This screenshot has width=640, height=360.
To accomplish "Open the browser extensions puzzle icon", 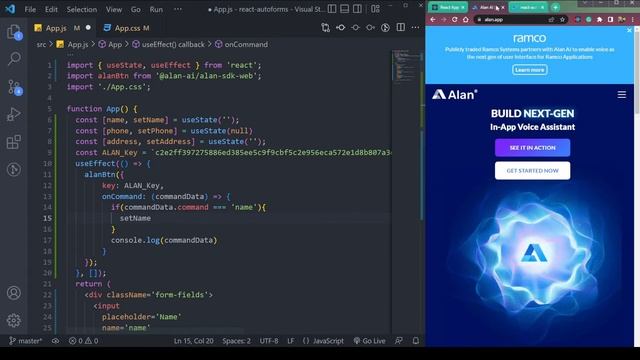I will [x=599, y=20].
